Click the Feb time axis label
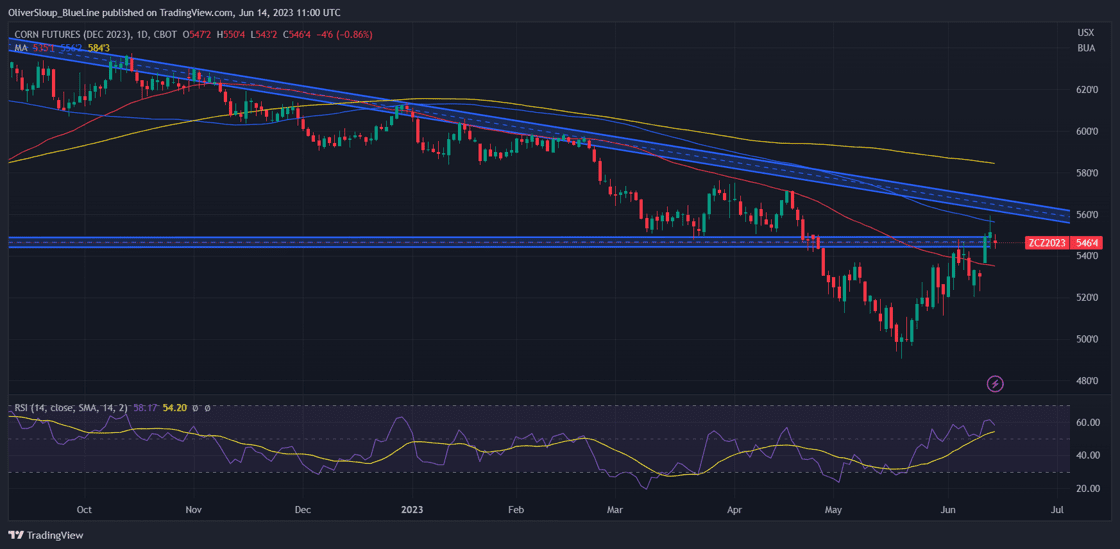The height and width of the screenshot is (549, 1120). tap(516, 510)
